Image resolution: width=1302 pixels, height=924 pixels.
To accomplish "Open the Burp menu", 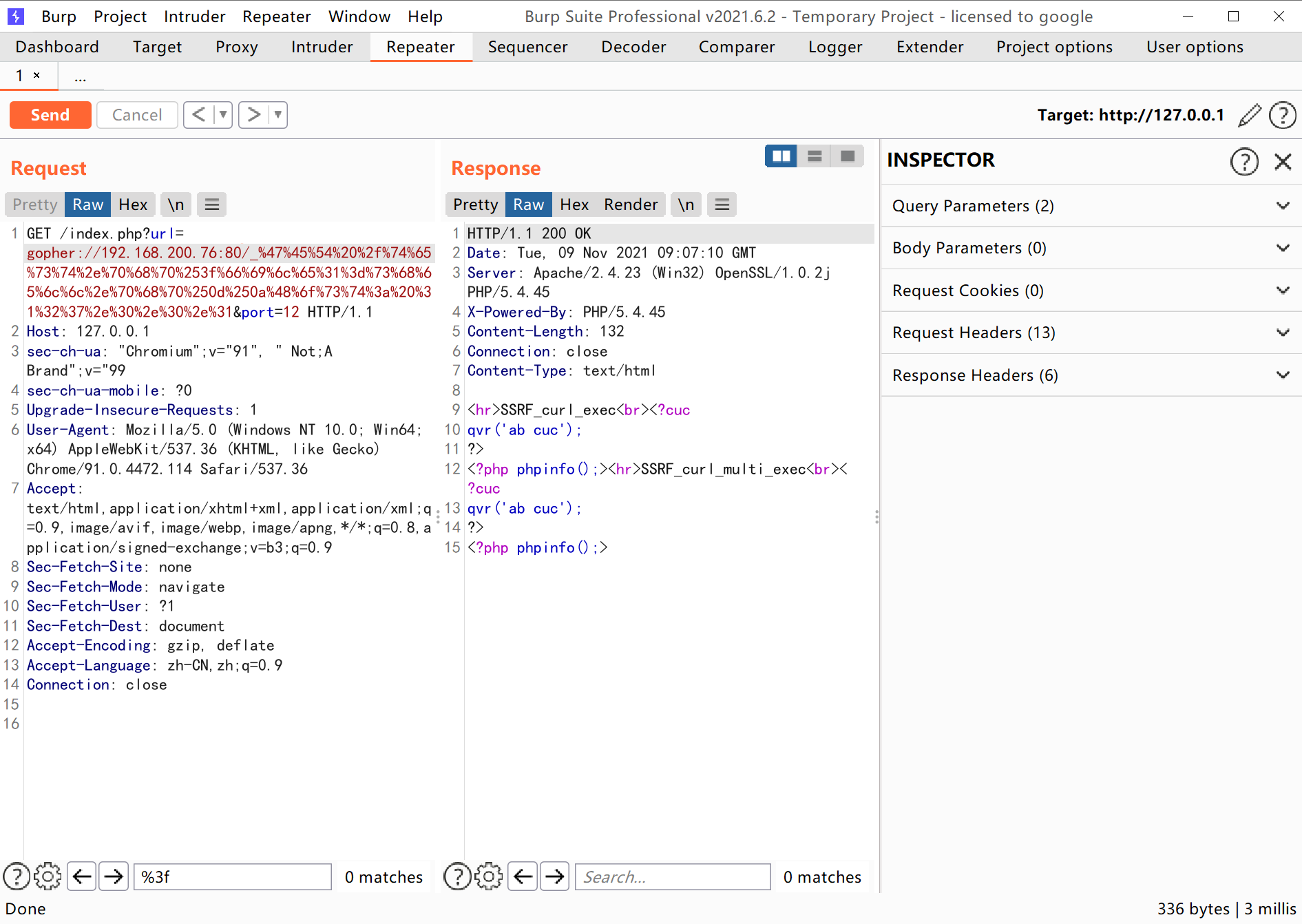I will (59, 17).
